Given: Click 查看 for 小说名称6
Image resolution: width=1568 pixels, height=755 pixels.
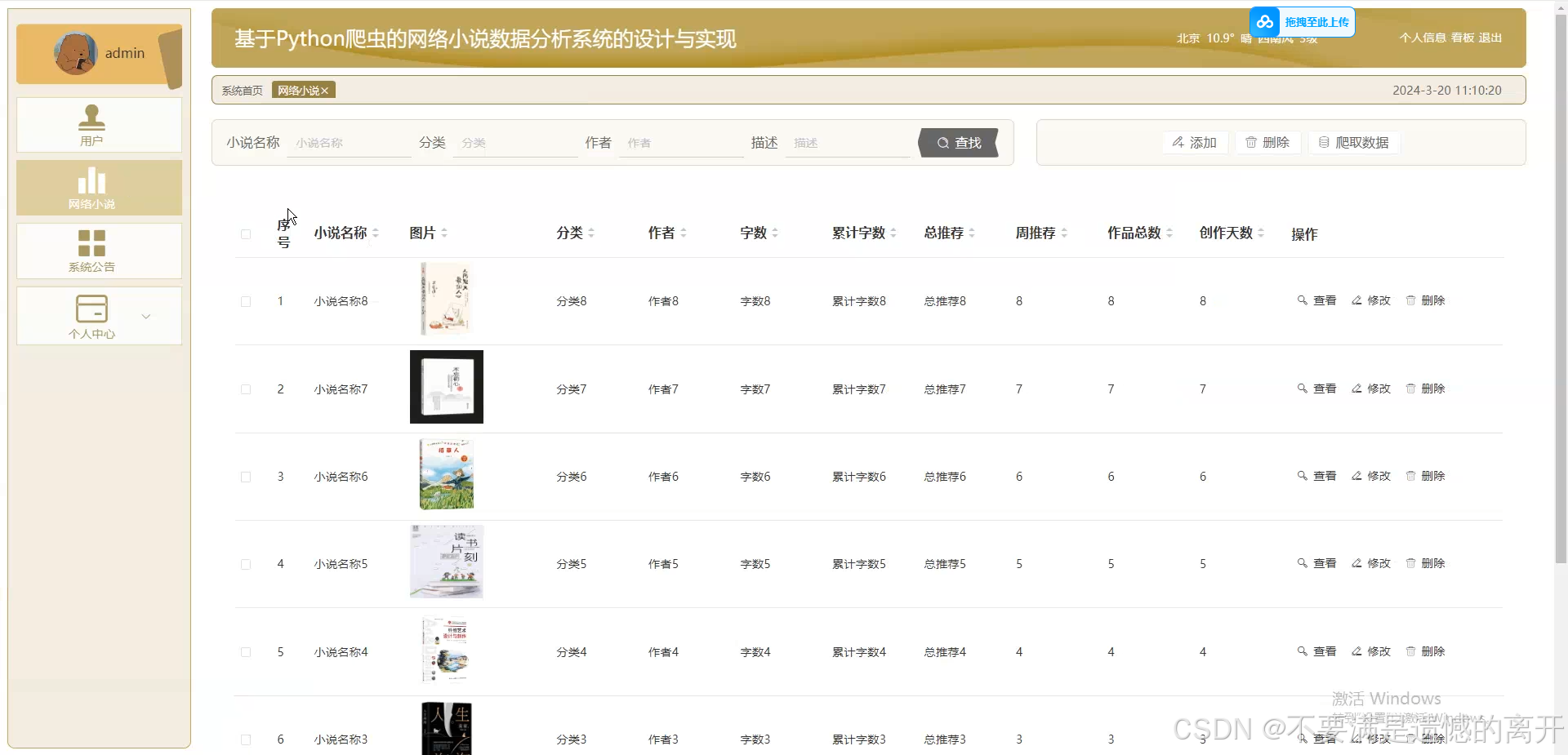Looking at the screenshot, I should [1316, 476].
